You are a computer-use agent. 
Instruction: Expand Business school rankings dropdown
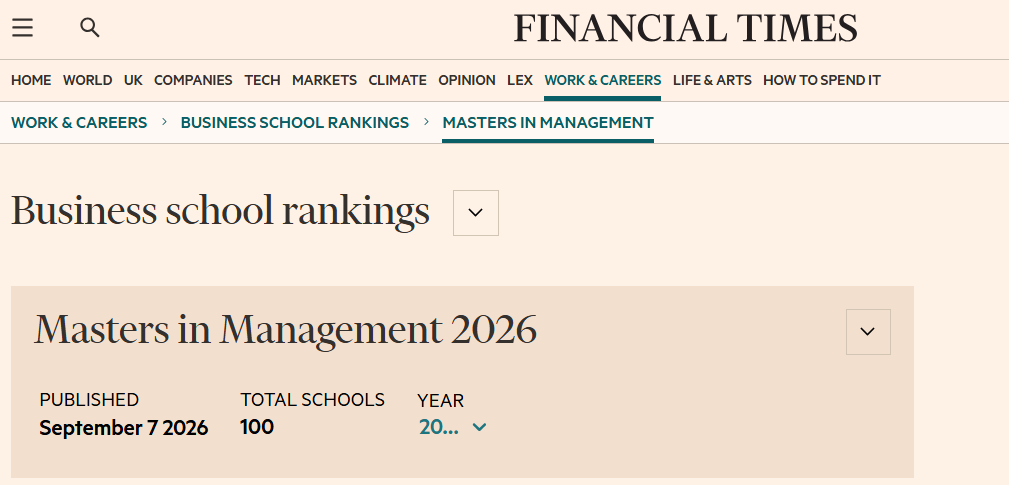point(476,213)
